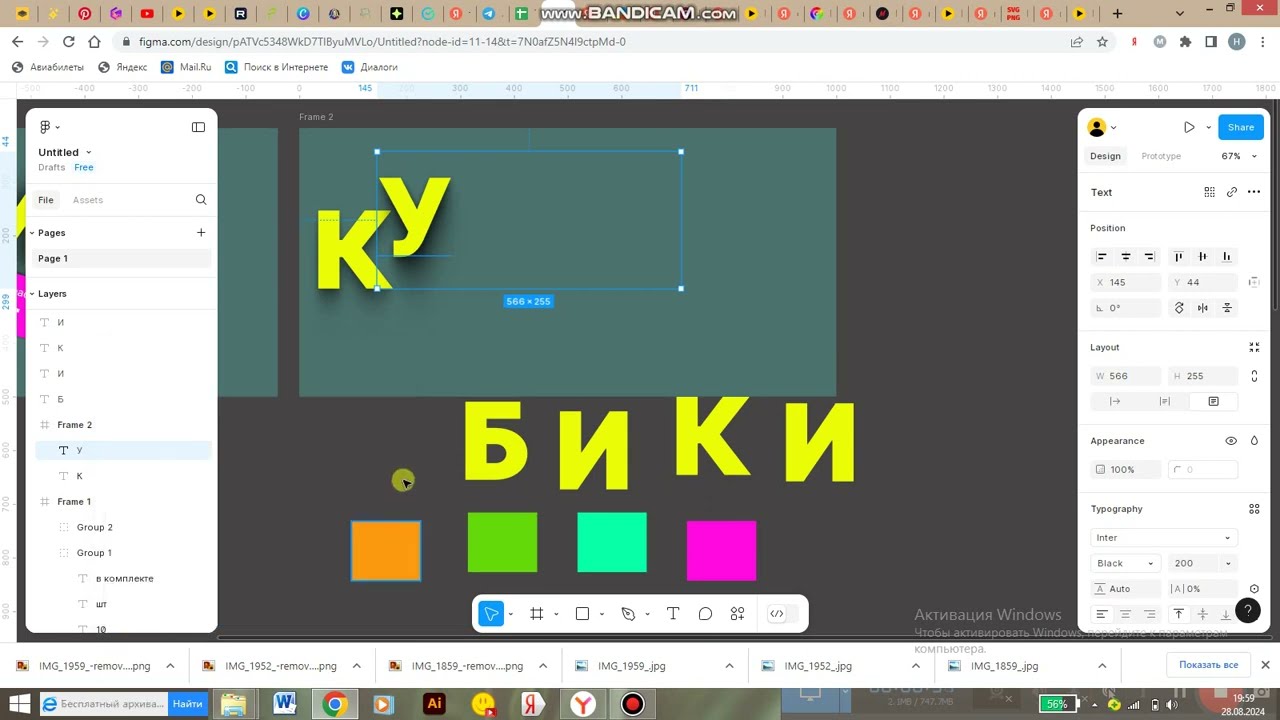The image size is (1280, 720).
Task: Toggle visibility eye in Appearance section
Action: (1231, 441)
